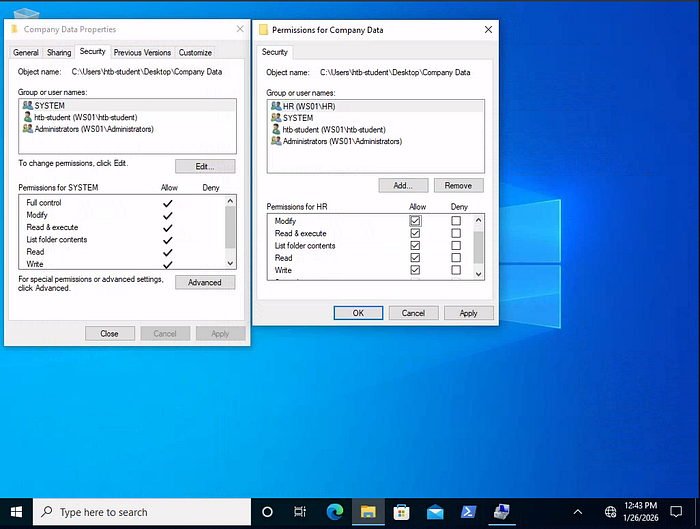
Task: Select Security tab in Permissions dialog
Action: click(x=275, y=52)
